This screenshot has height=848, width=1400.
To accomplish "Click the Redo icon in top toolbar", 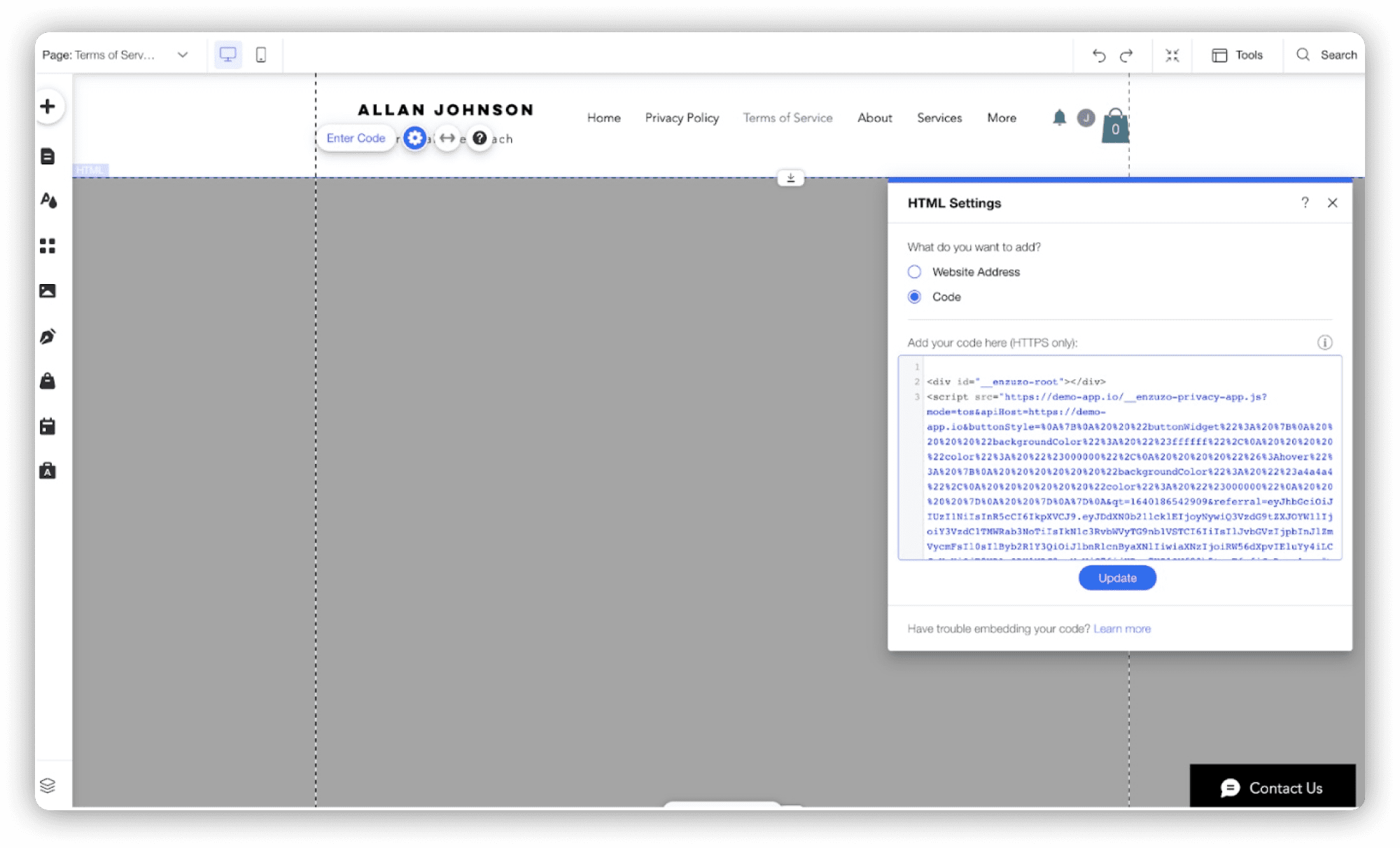I will click(1127, 54).
